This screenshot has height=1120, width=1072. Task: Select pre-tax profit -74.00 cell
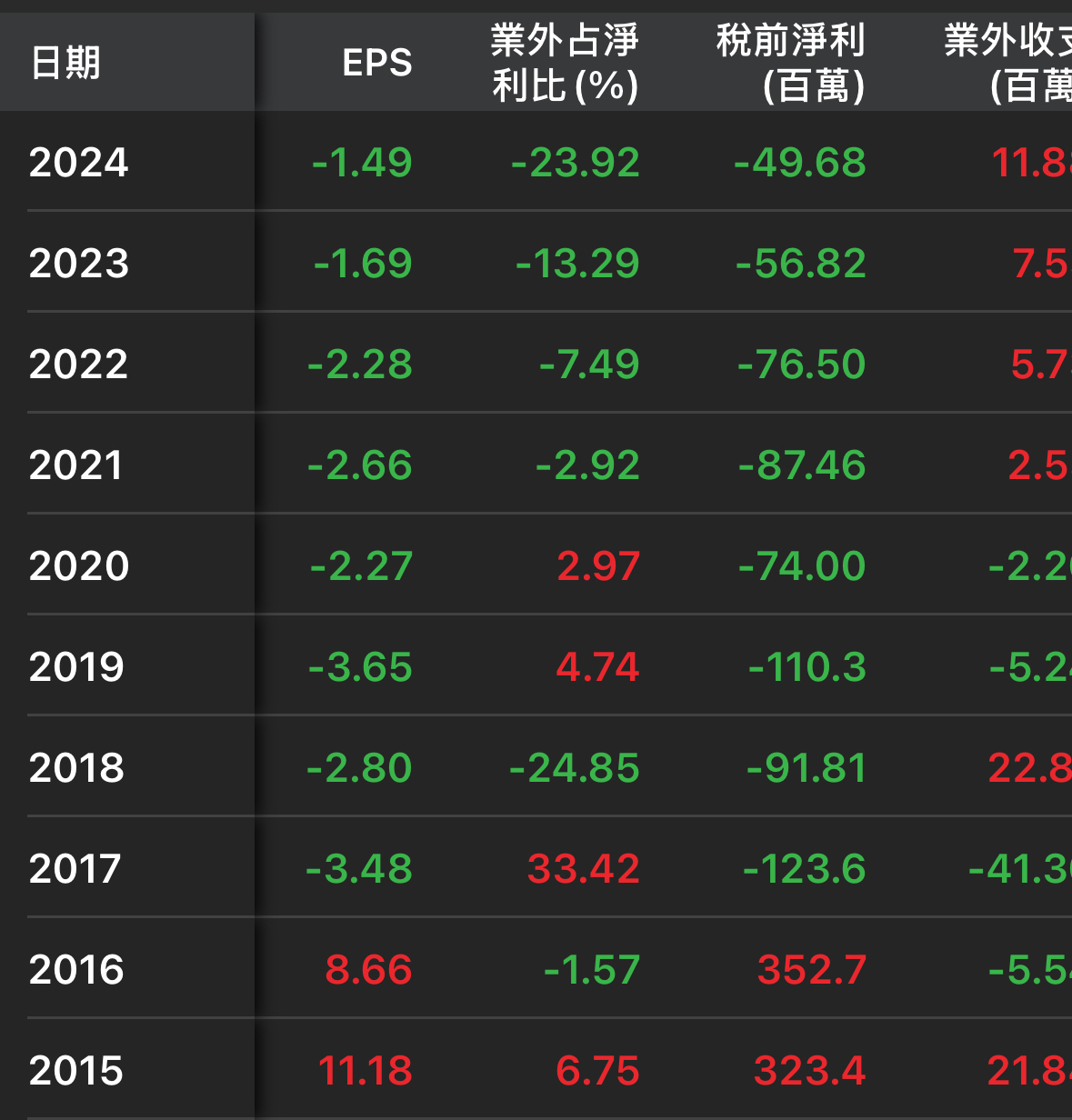802,566
